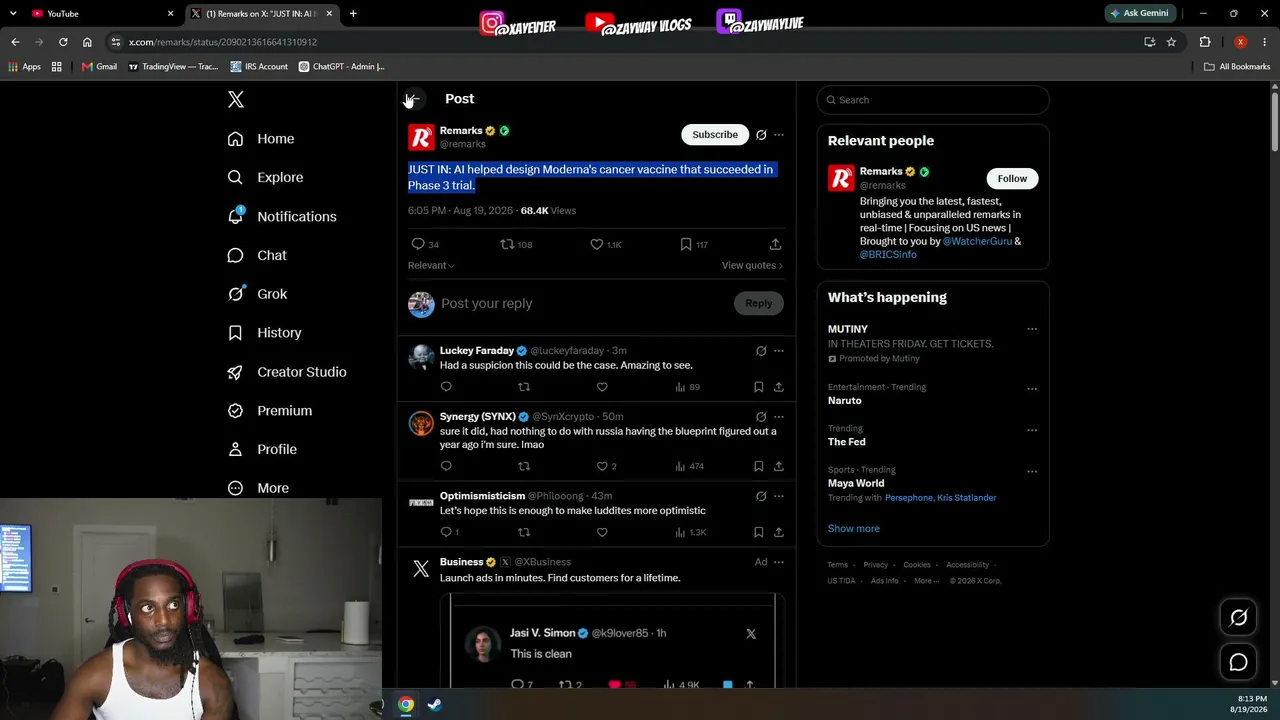1280x720 pixels.
Task: Click the Steam icon in the taskbar
Action: coord(434,704)
